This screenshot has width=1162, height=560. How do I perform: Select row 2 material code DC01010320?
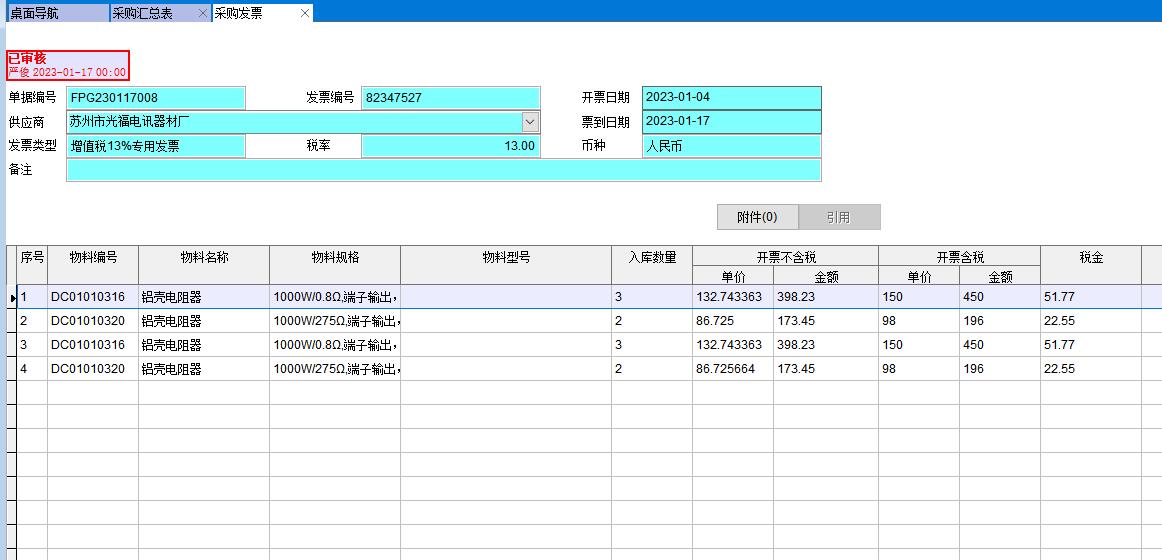(x=93, y=321)
